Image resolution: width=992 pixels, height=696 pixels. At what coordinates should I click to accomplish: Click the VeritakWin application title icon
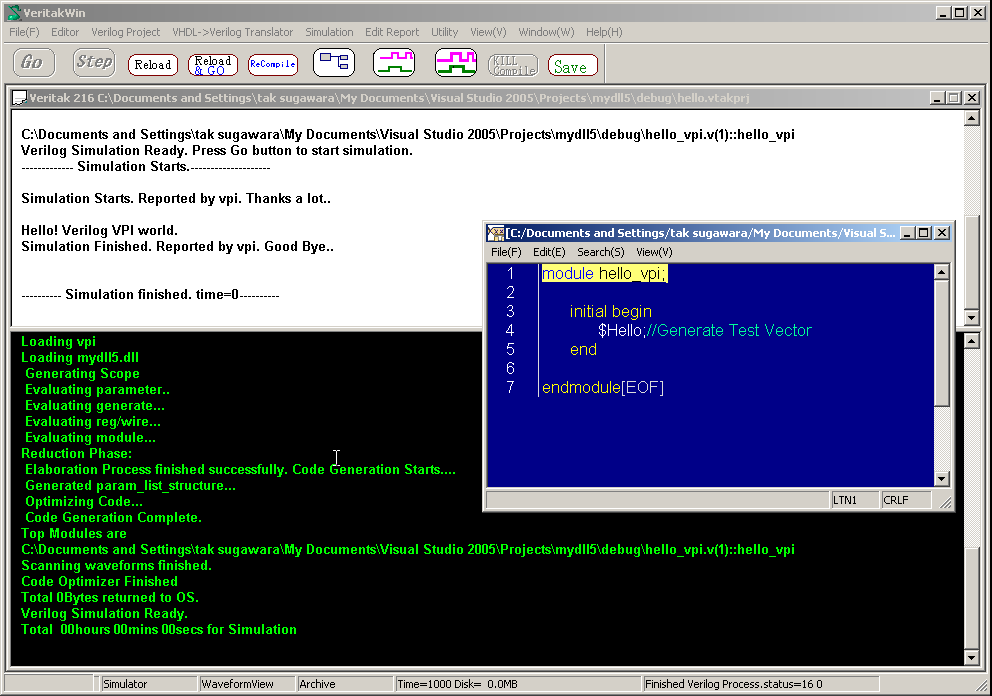[x=13, y=13]
